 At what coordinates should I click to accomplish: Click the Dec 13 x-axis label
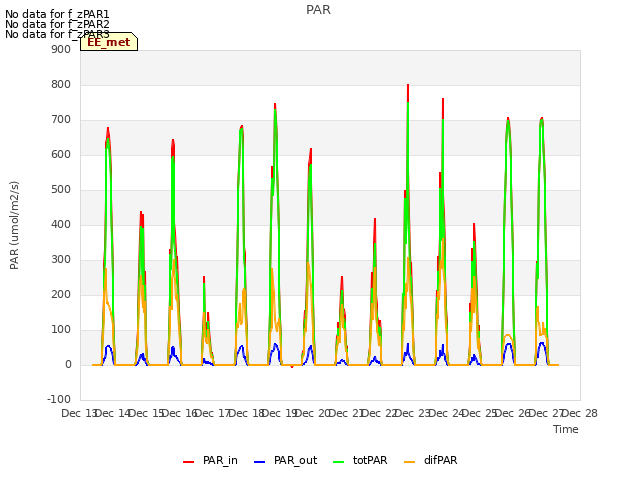[x=78, y=413]
